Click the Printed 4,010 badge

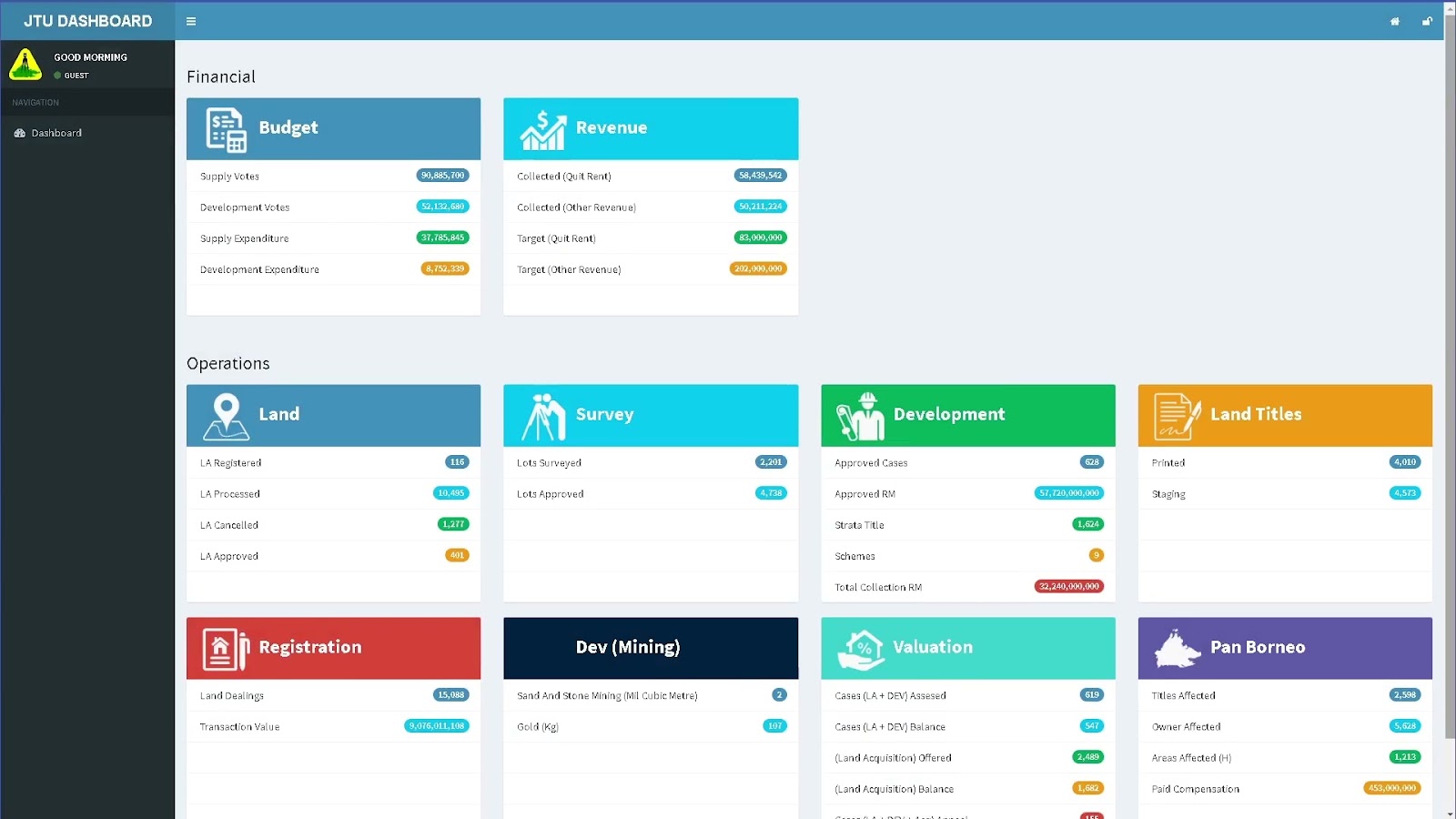tap(1405, 462)
